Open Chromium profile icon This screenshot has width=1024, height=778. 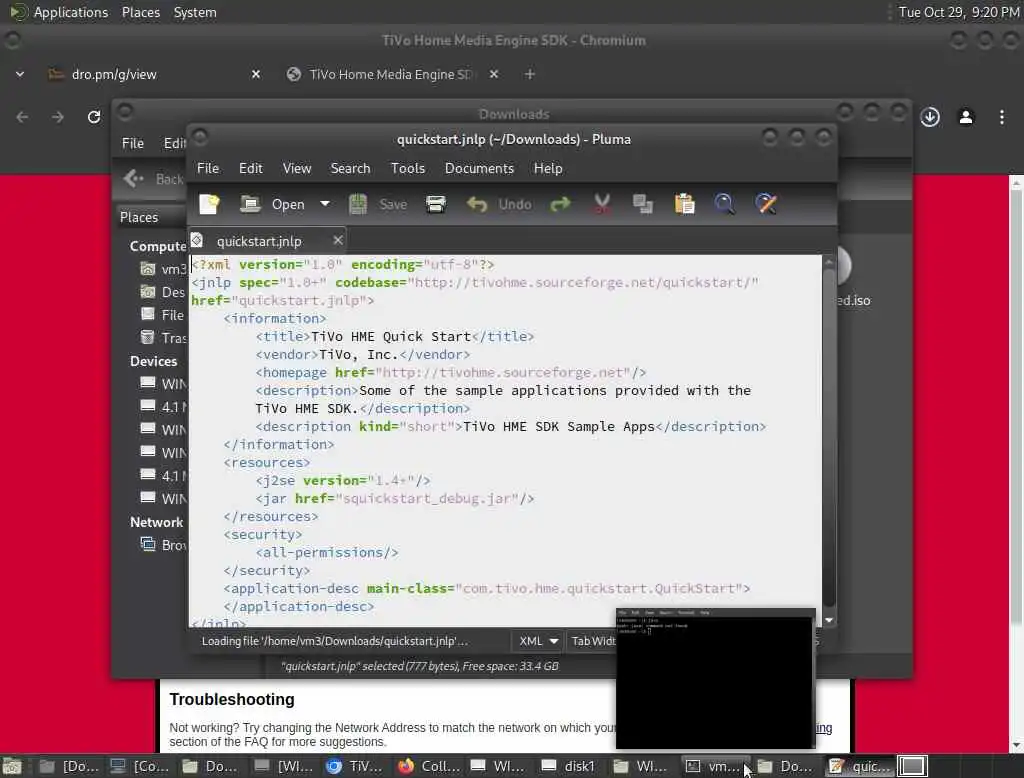pyautogui.click(x=966, y=117)
